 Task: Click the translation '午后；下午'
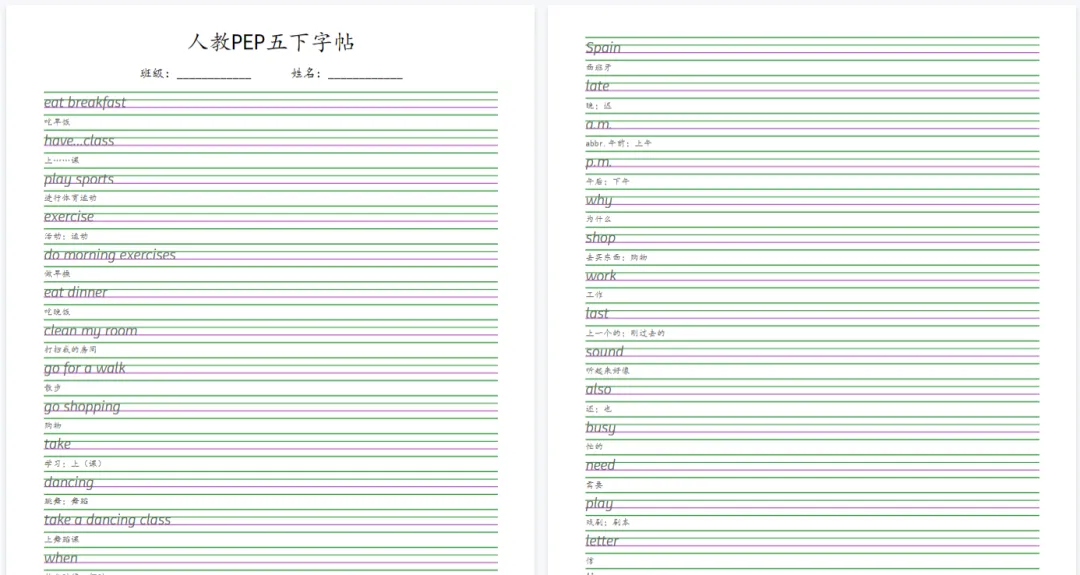point(607,181)
